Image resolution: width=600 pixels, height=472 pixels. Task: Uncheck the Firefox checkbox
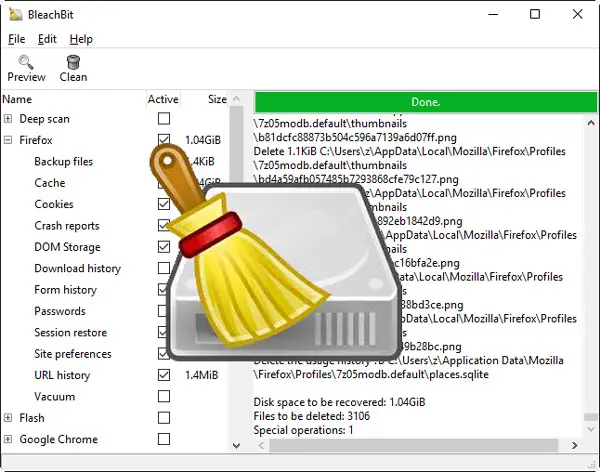(164, 139)
